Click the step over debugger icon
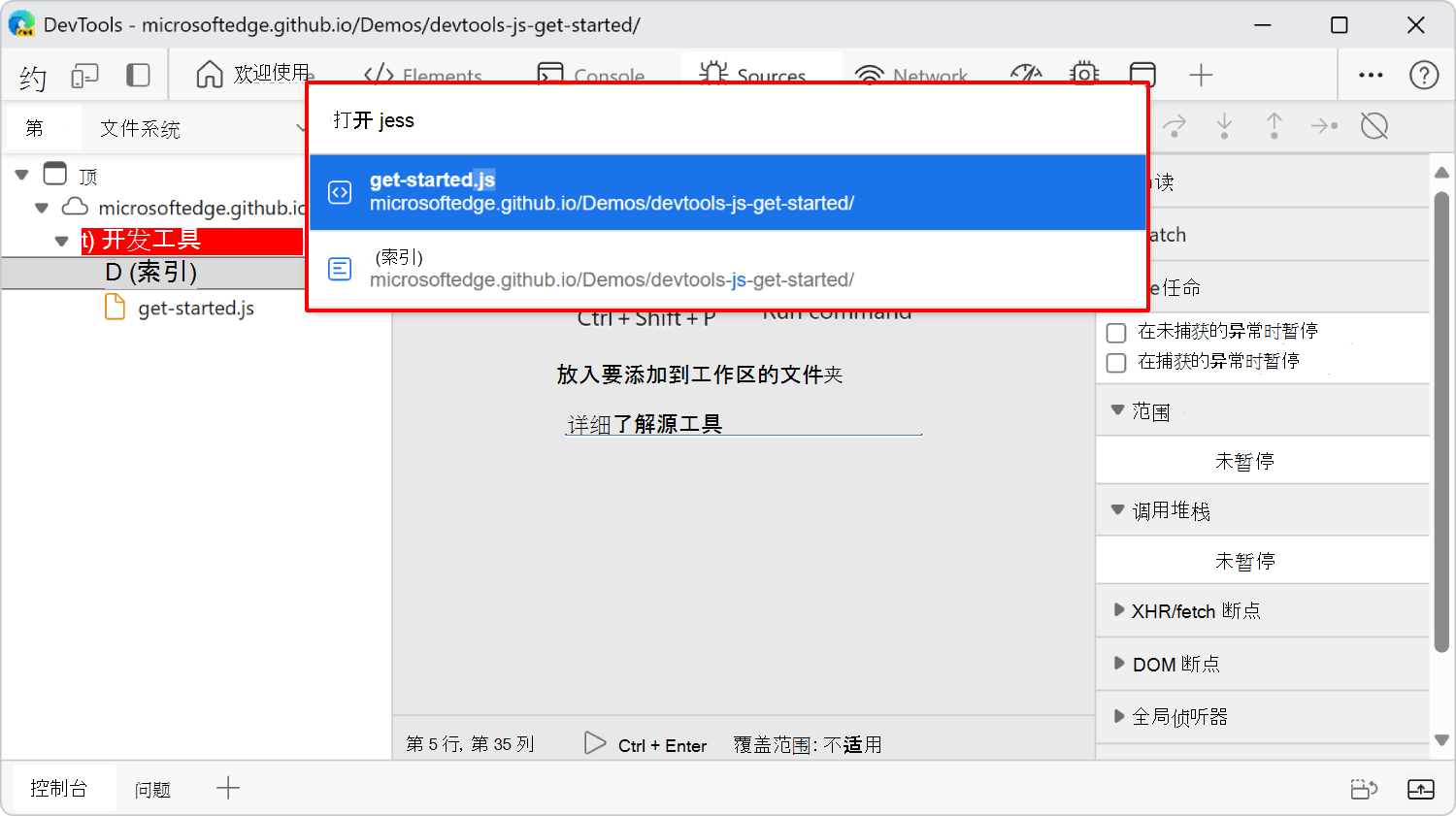 click(1175, 125)
